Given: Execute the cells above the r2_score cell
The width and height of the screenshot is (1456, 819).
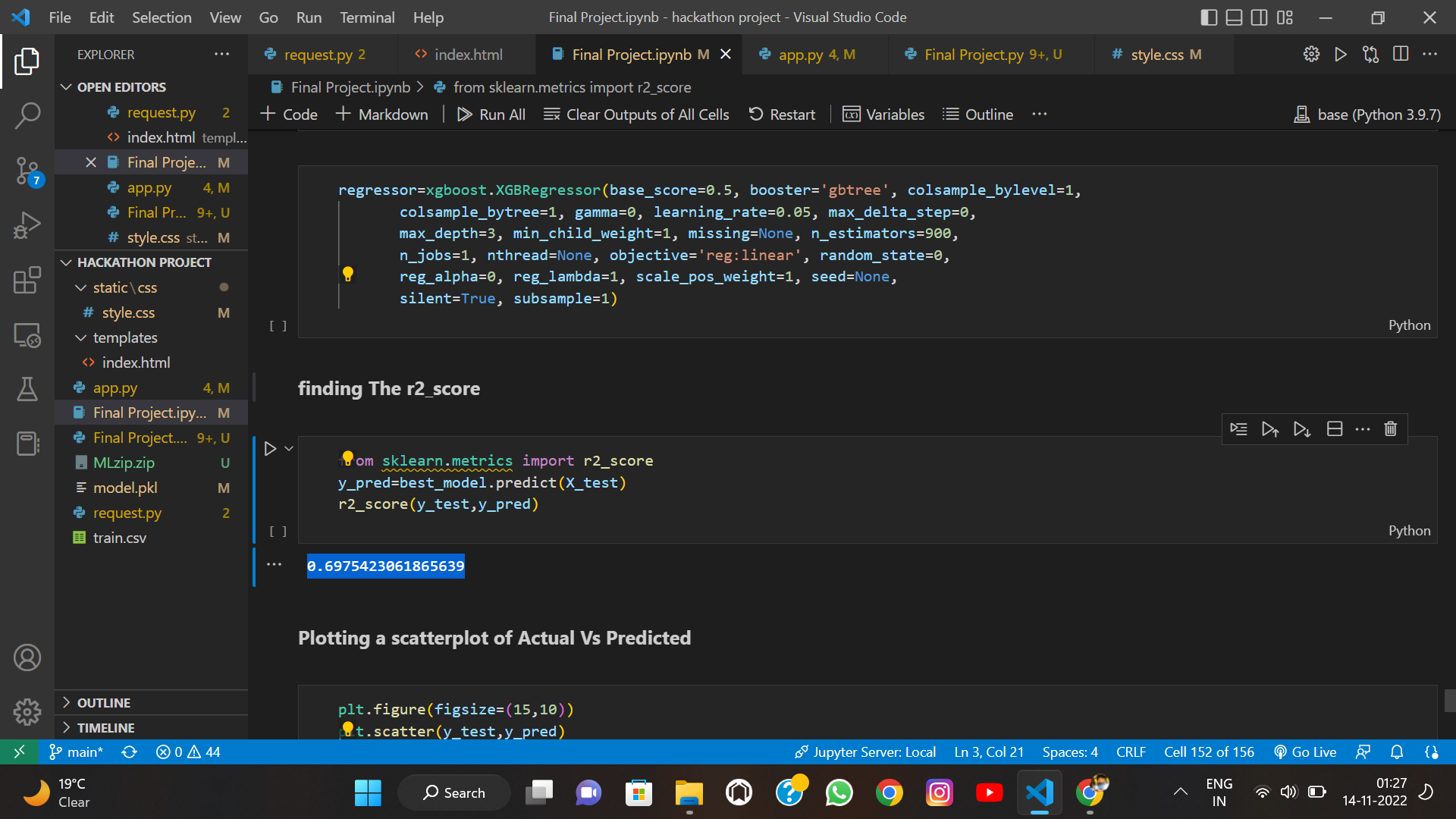Looking at the screenshot, I should (1270, 428).
